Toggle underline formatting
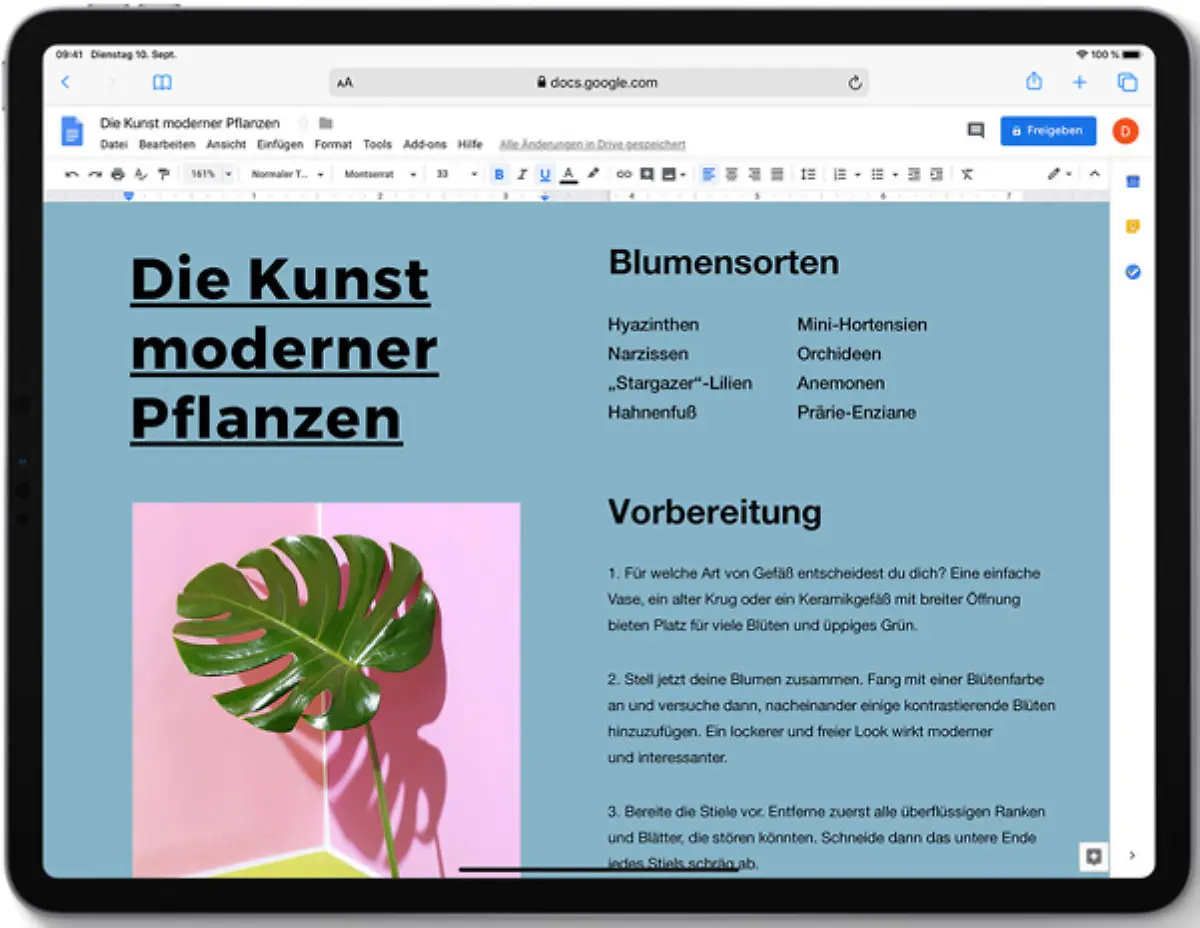The image size is (1200, 928). (545, 174)
